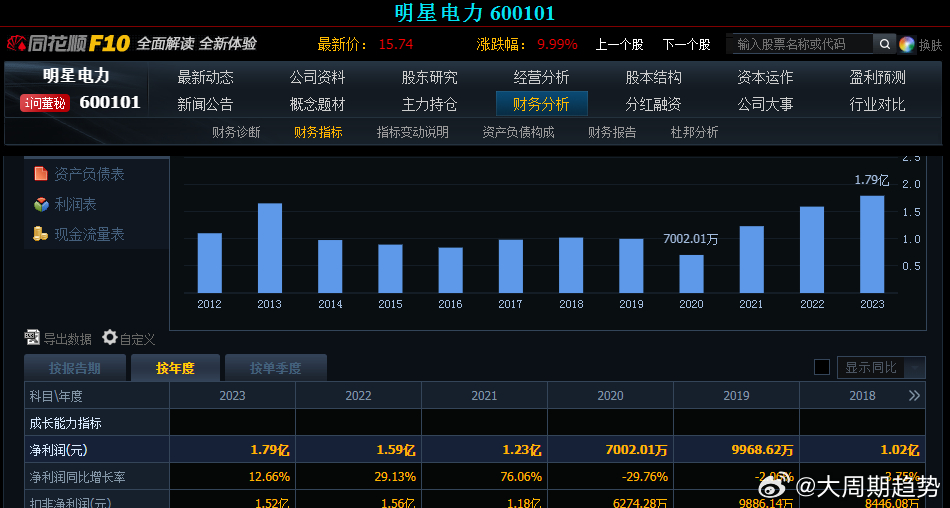
Task: Open 经营分析 menu item
Action: tap(542, 78)
